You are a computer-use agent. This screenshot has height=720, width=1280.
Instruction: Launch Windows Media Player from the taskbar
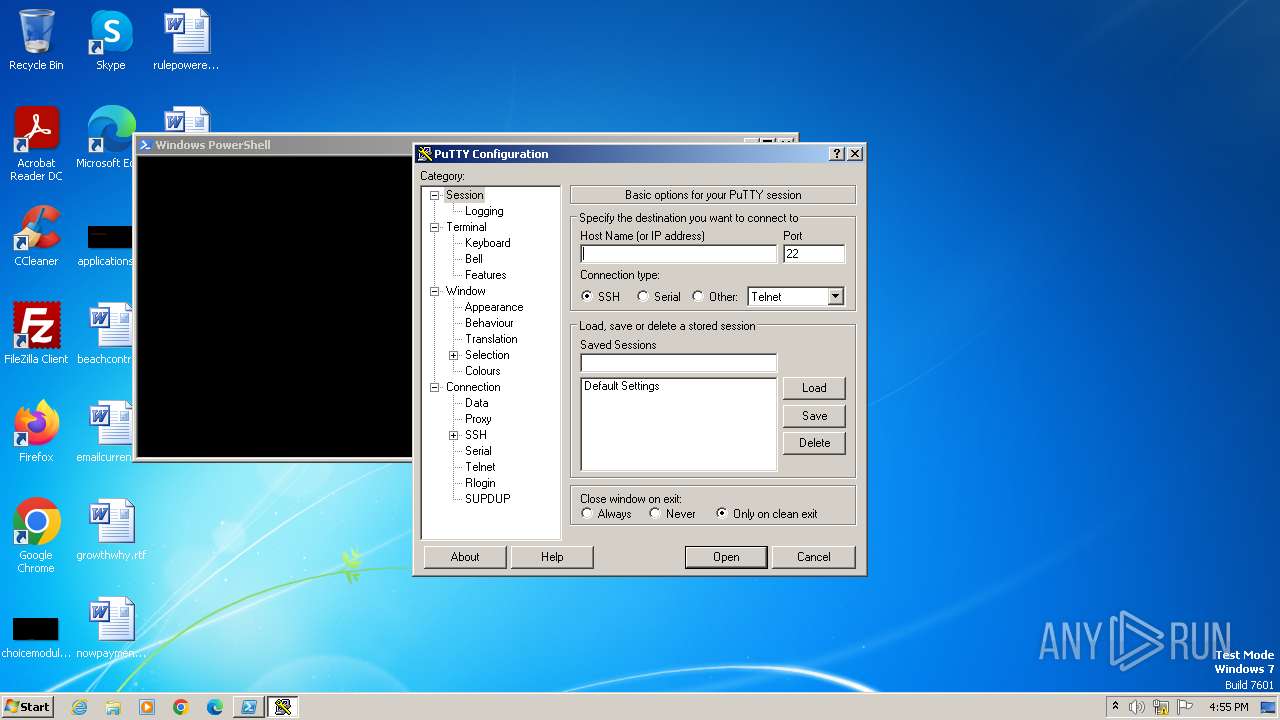pyautogui.click(x=147, y=707)
